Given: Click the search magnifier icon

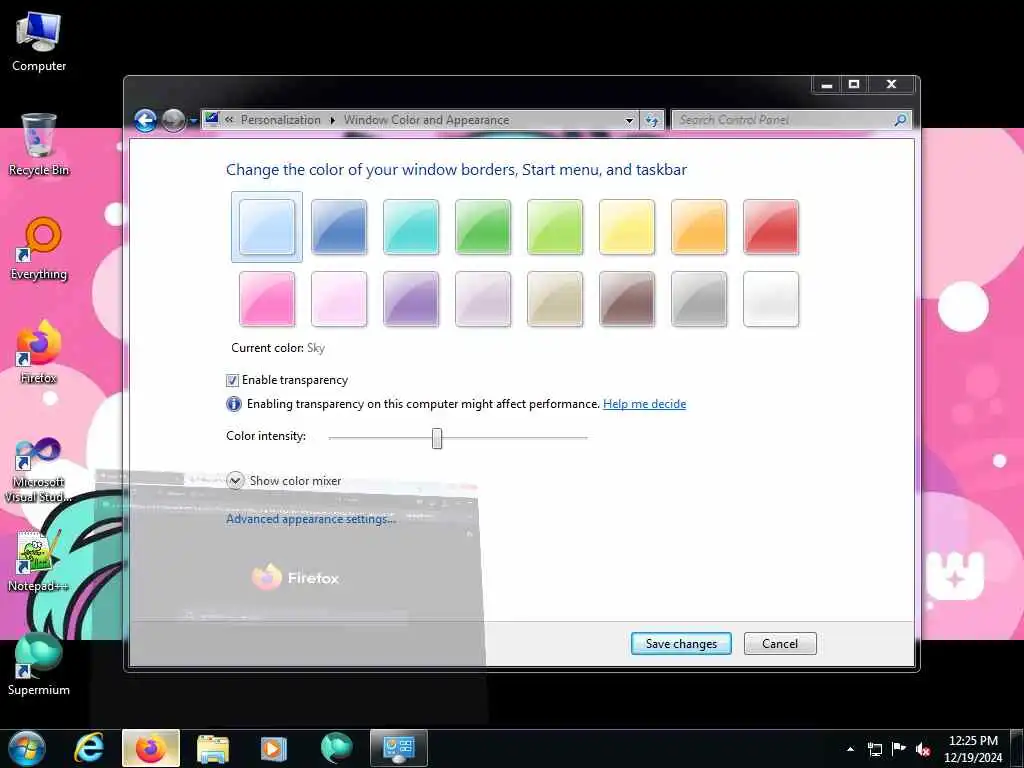Looking at the screenshot, I should tap(901, 120).
